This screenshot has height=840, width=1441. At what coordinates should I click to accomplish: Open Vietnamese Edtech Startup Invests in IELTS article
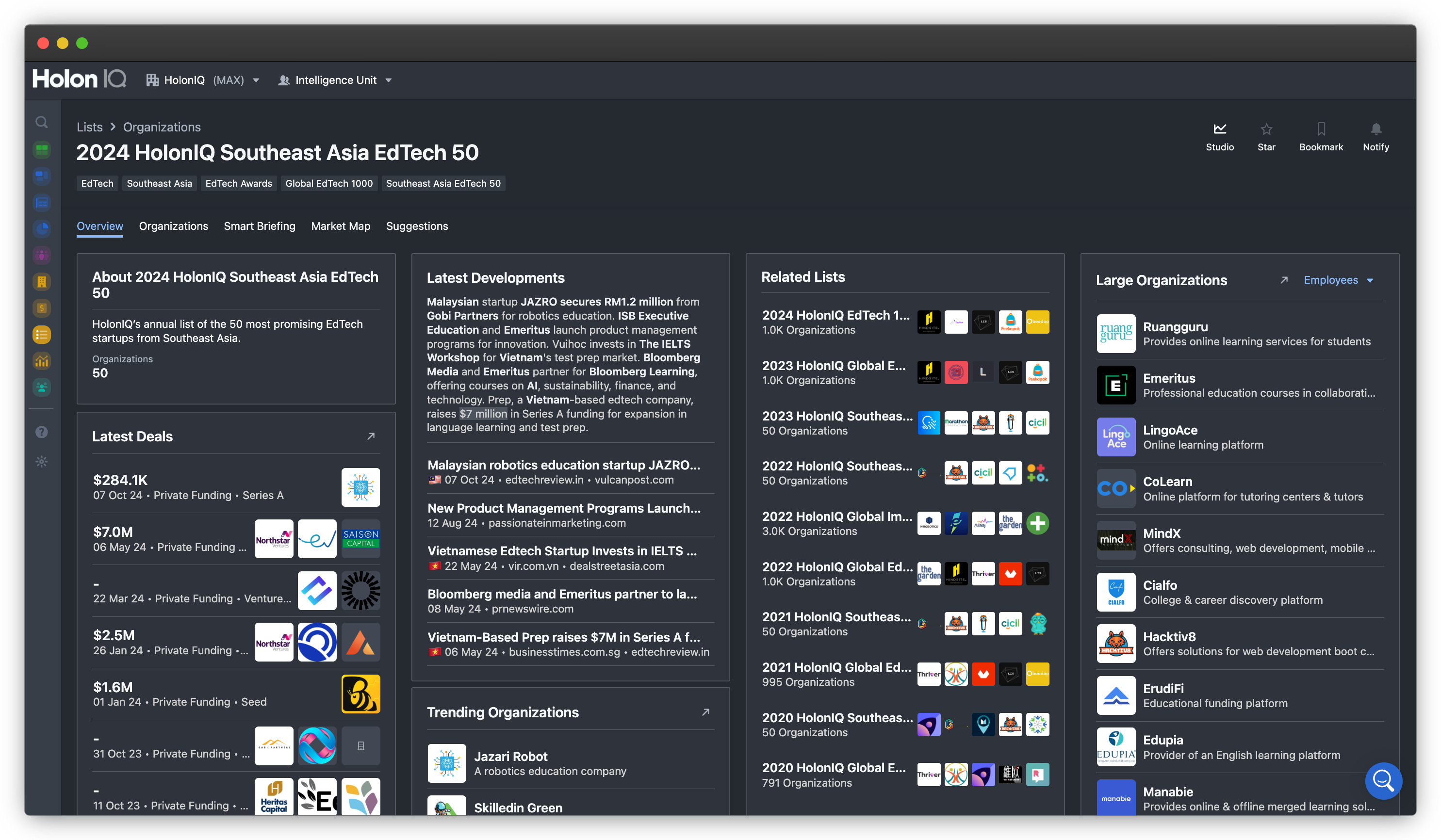tap(570, 558)
